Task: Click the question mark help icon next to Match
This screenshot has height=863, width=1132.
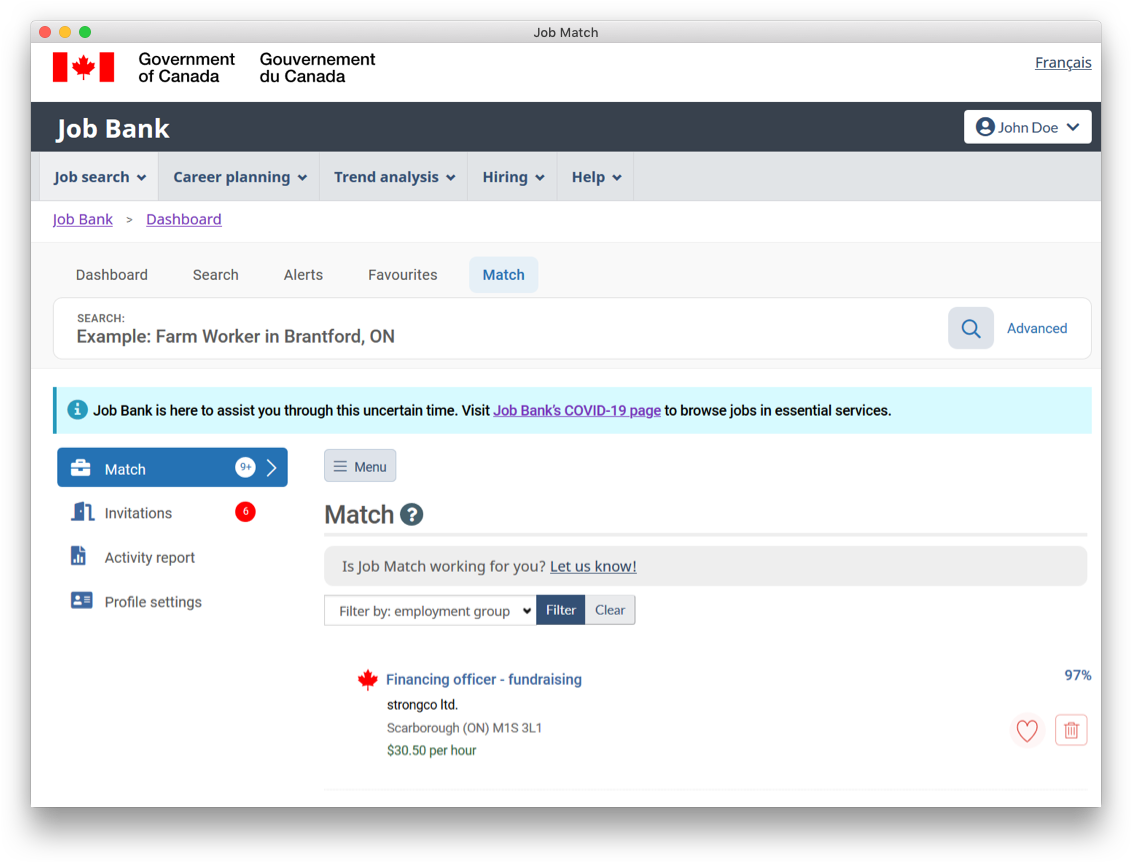Action: [412, 515]
